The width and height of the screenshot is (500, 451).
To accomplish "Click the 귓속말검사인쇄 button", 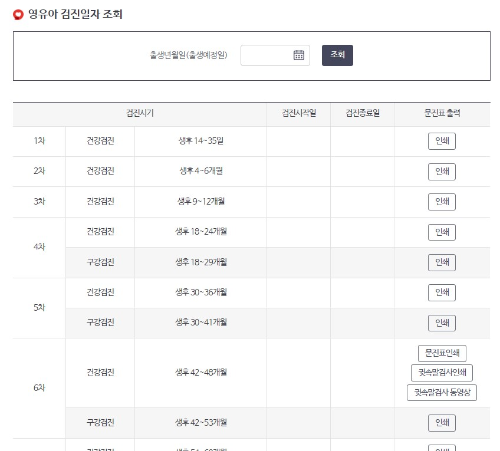I will tap(442, 373).
